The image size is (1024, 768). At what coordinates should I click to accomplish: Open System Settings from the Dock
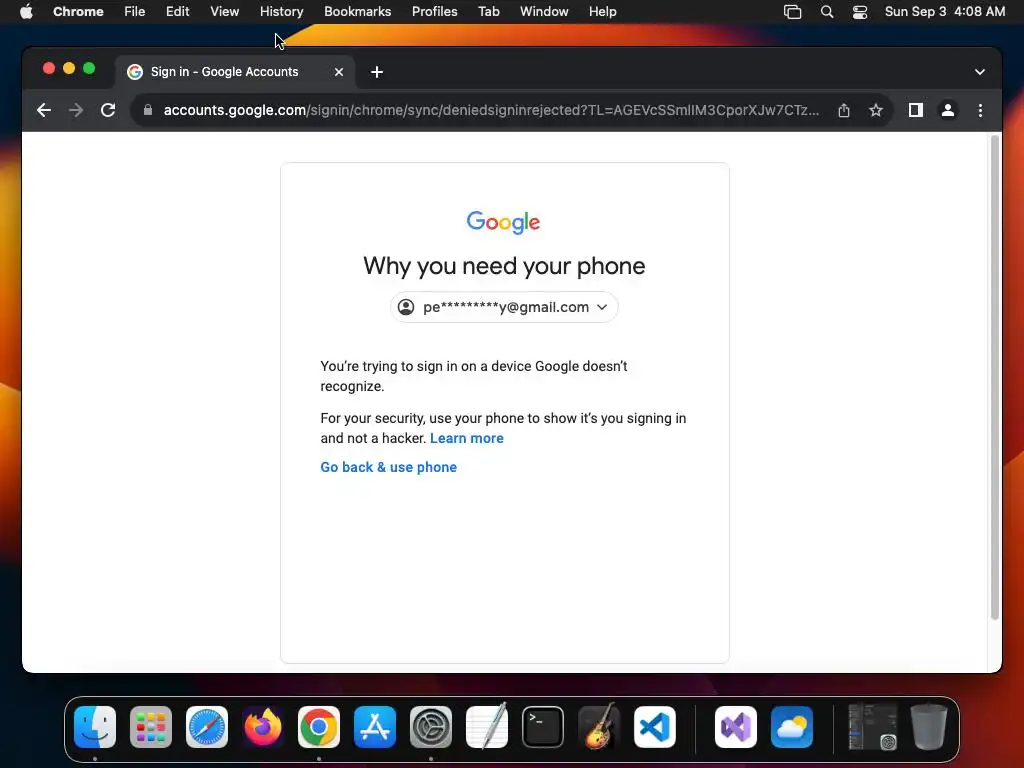pyautogui.click(x=431, y=727)
